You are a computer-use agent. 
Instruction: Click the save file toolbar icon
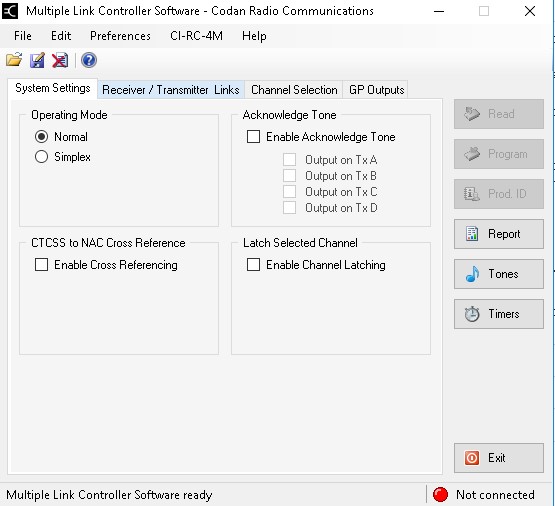(x=37, y=60)
